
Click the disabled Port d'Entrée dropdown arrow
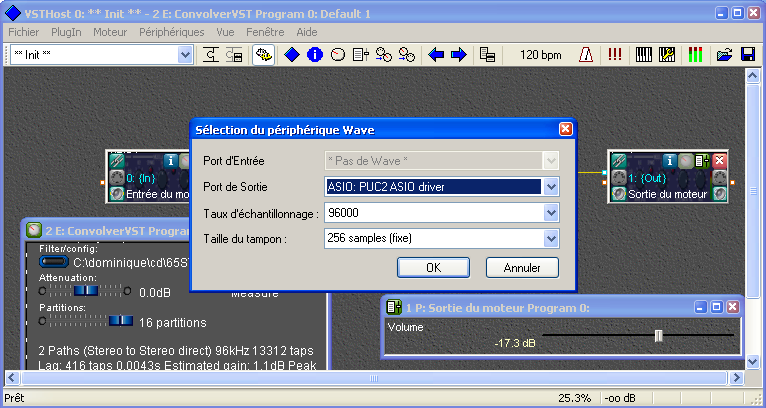tap(551, 160)
